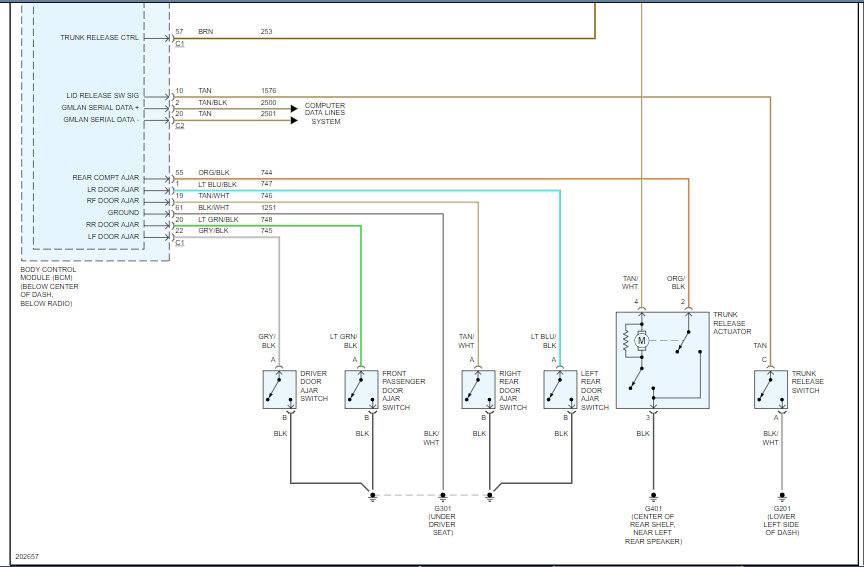Click the arrowhead on circuit 2501 wire
Image resolution: width=864 pixels, height=567 pixels.
pos(294,120)
